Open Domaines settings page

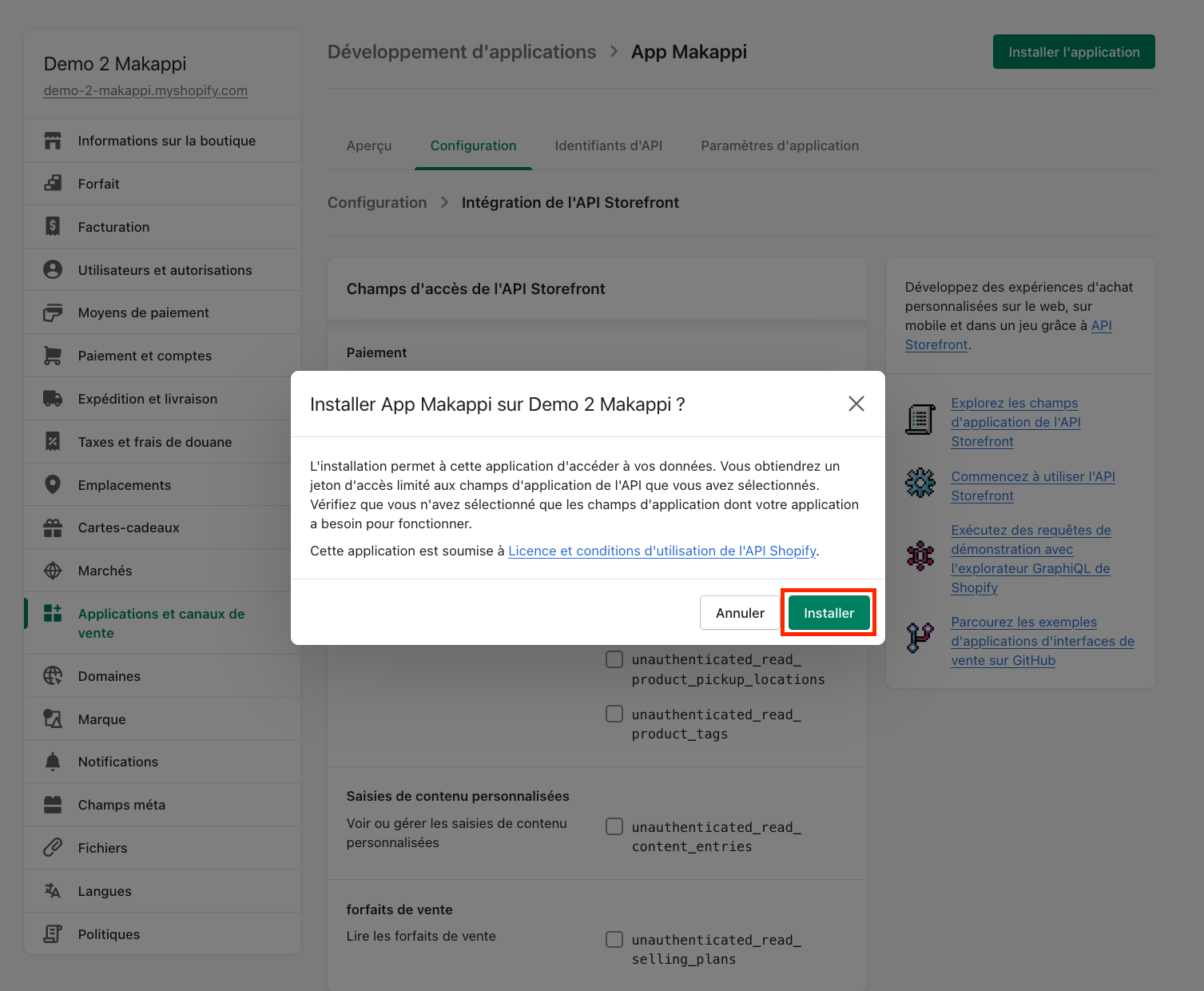pos(162,676)
